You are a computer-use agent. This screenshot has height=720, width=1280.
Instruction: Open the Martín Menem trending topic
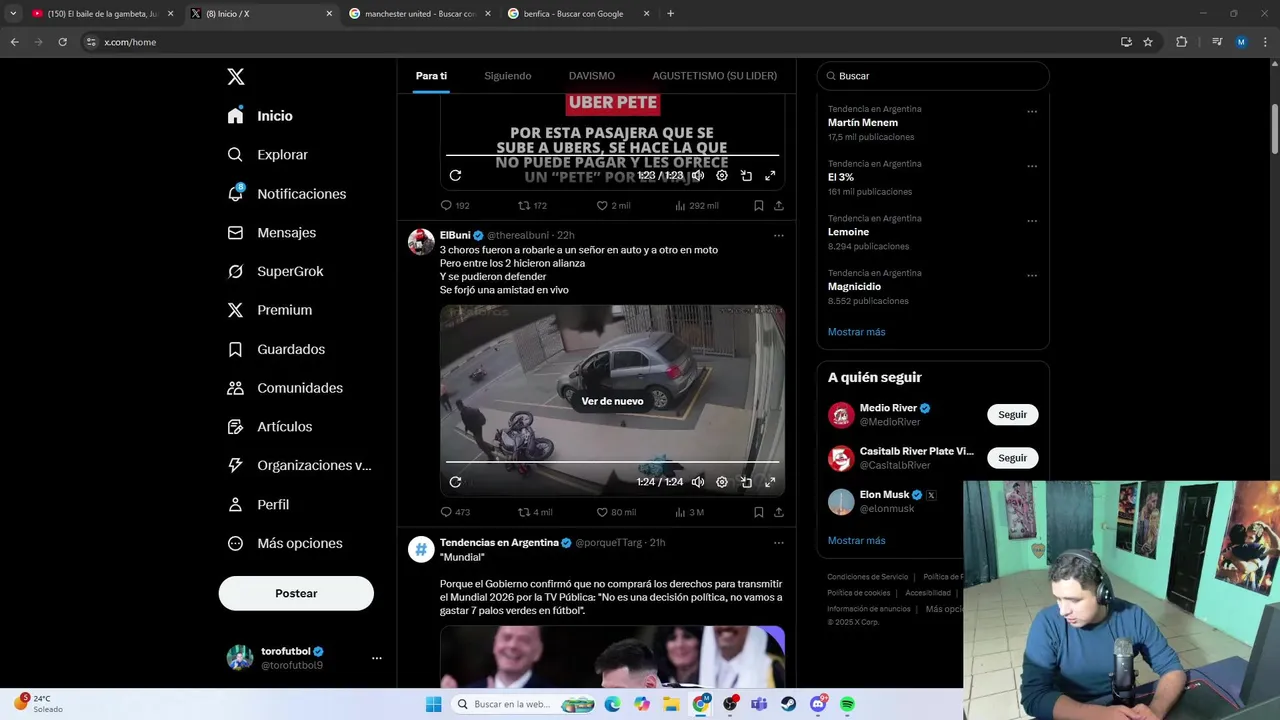click(863, 122)
